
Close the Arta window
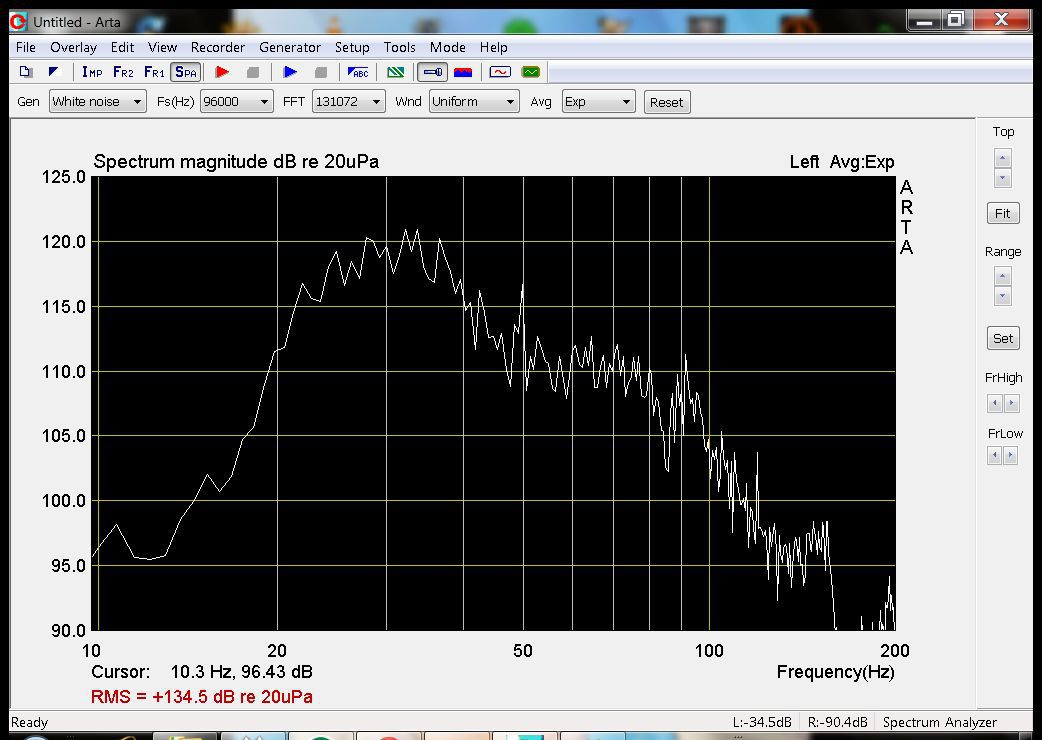(x=1001, y=20)
